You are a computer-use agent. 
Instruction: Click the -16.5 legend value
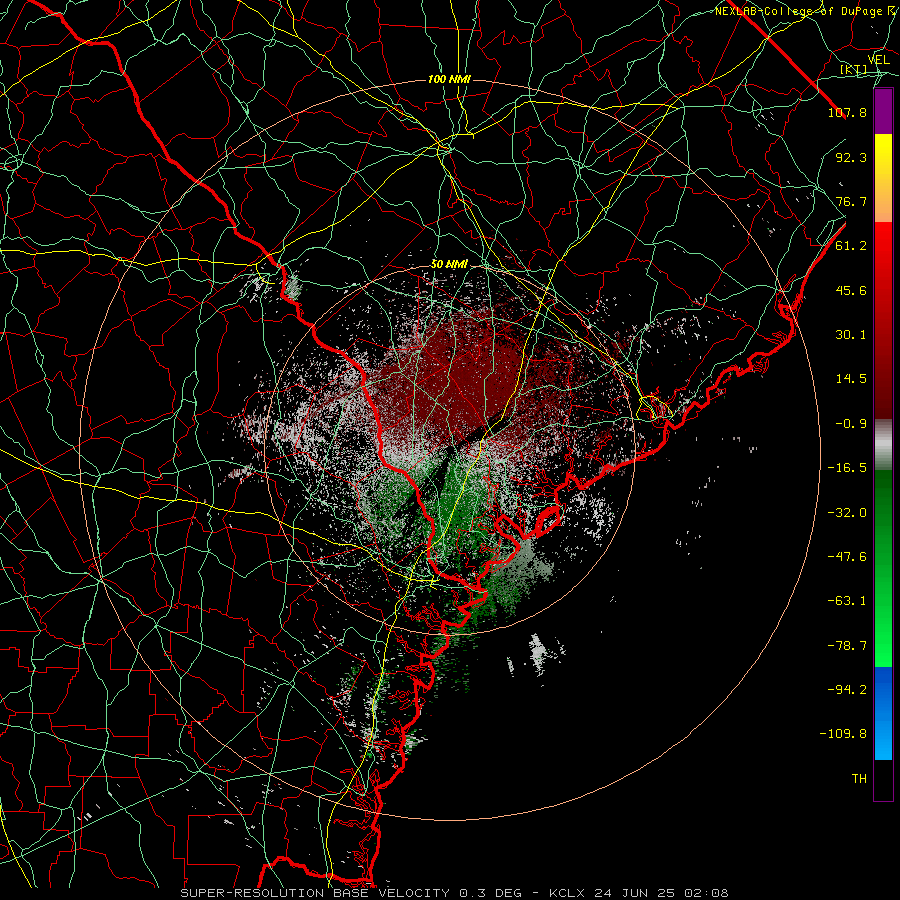847,468
